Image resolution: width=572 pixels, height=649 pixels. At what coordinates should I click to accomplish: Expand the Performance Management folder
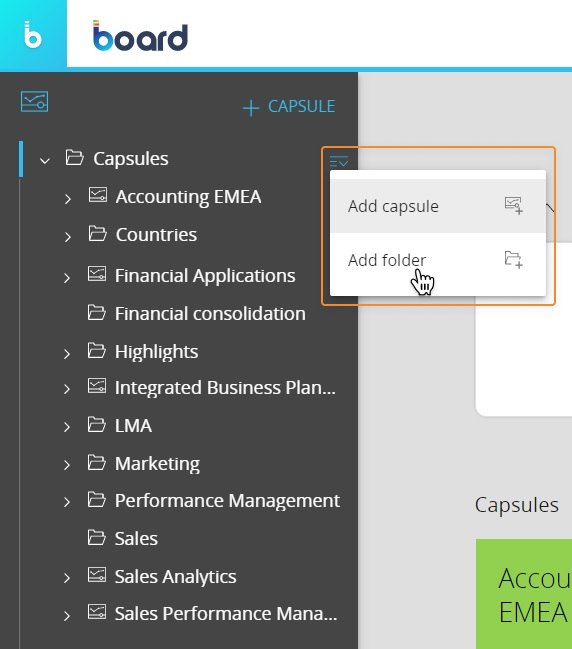(x=67, y=502)
